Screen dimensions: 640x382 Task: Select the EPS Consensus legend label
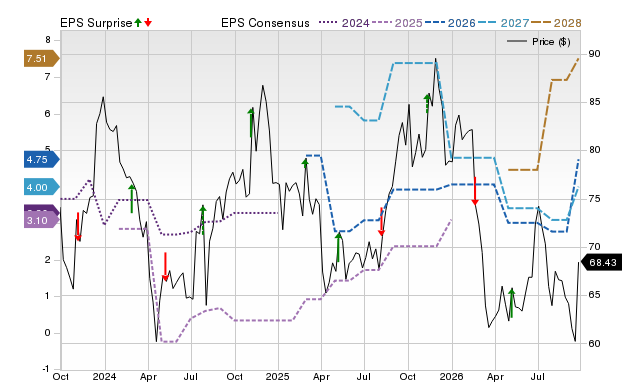(265, 23)
